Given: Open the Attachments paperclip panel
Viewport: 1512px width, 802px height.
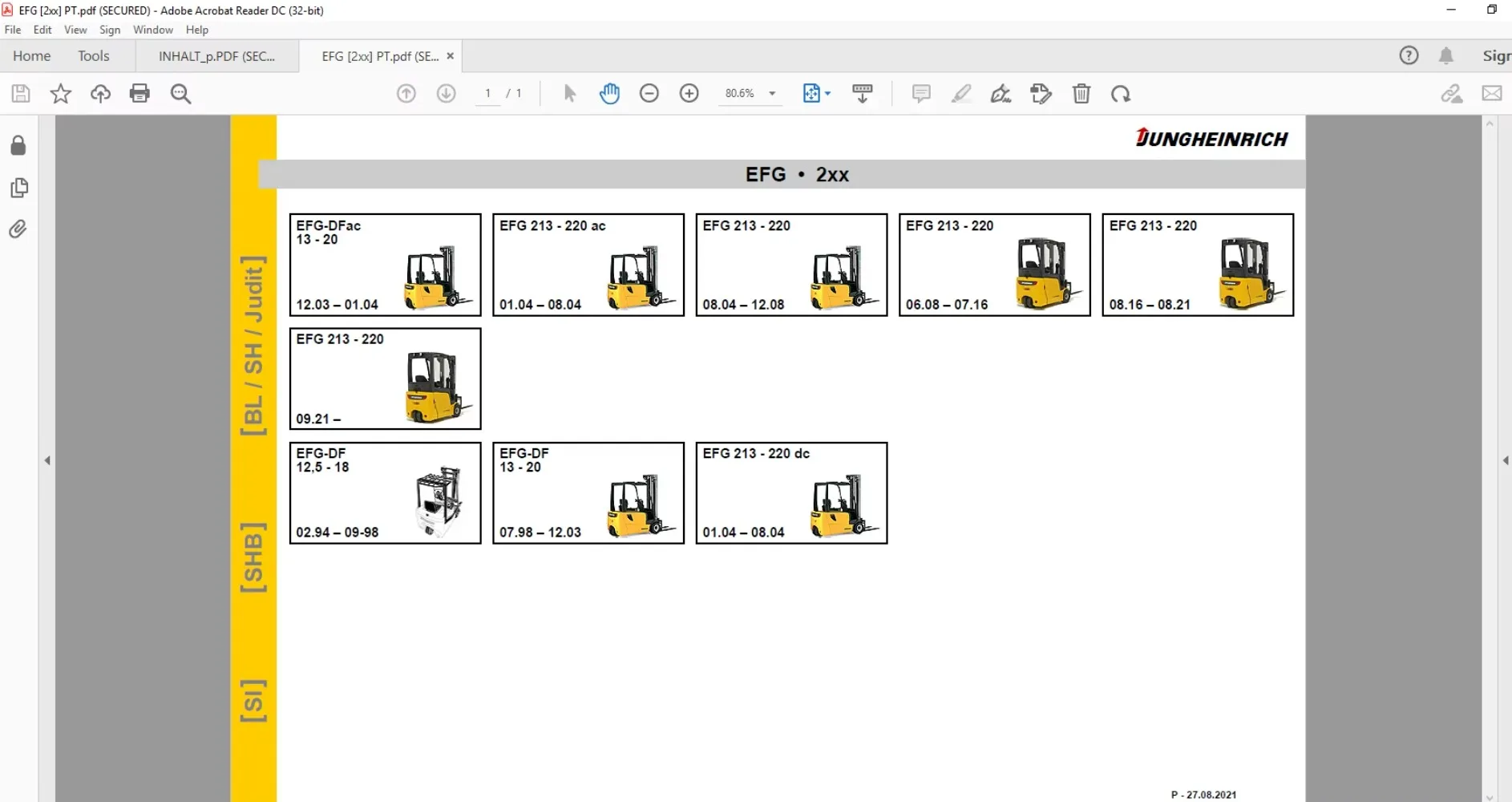Looking at the screenshot, I should [x=18, y=229].
